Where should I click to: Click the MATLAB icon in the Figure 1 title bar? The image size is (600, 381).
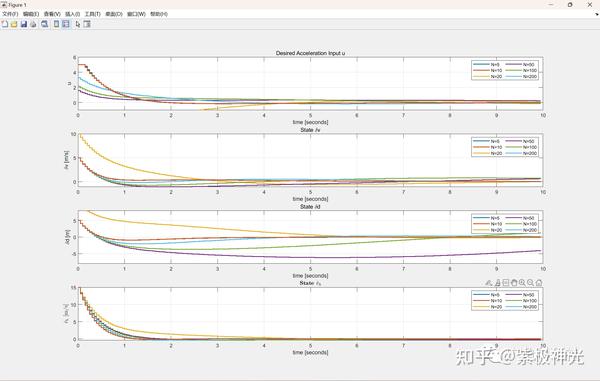click(x=4, y=5)
